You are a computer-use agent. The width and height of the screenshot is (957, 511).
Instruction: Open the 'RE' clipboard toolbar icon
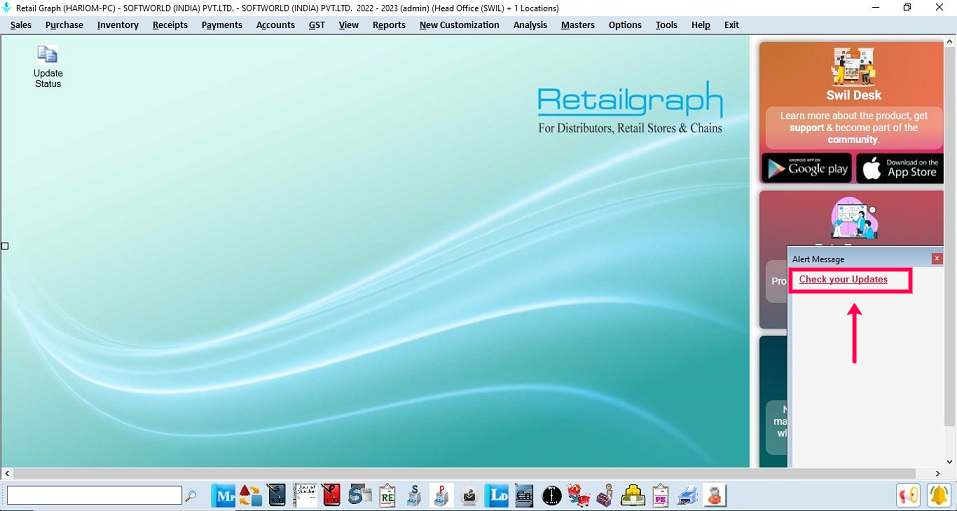click(387, 495)
